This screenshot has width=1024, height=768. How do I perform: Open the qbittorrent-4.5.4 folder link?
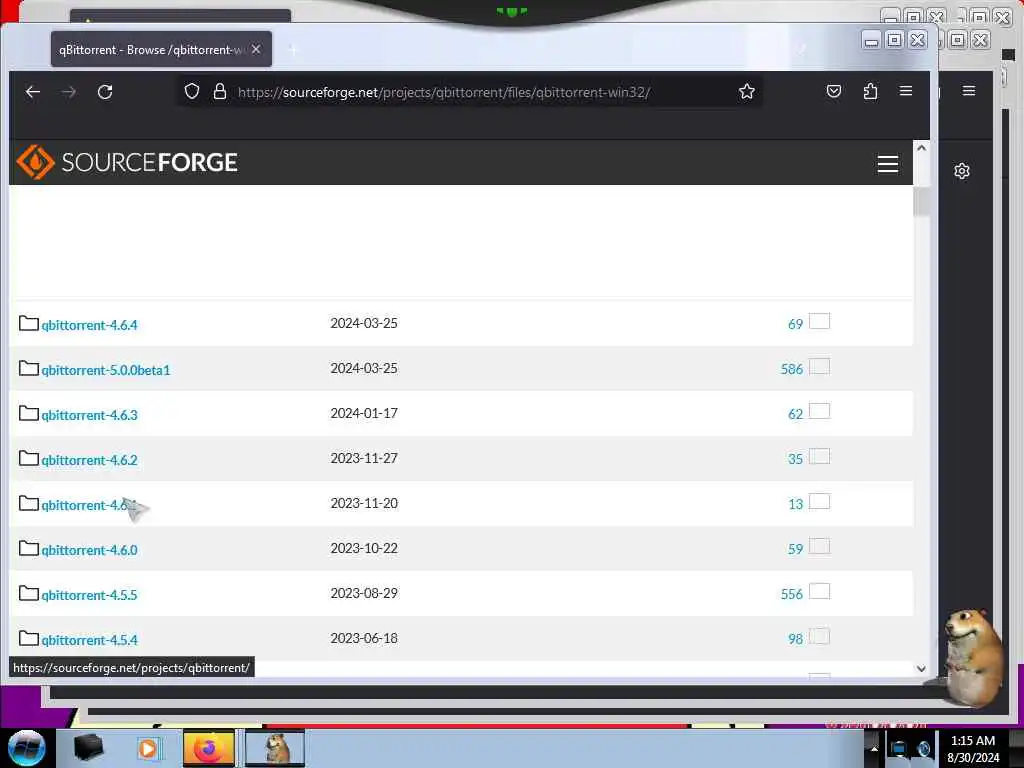[x=89, y=641]
